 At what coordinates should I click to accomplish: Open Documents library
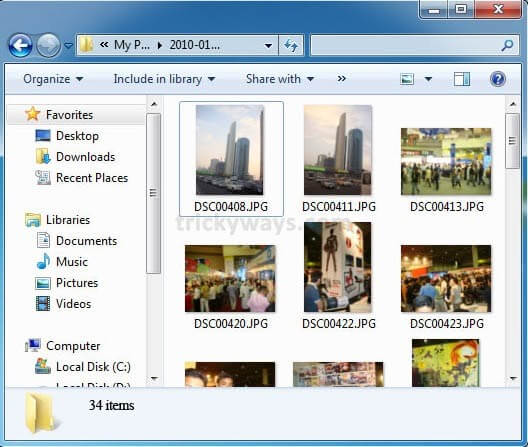tap(87, 241)
